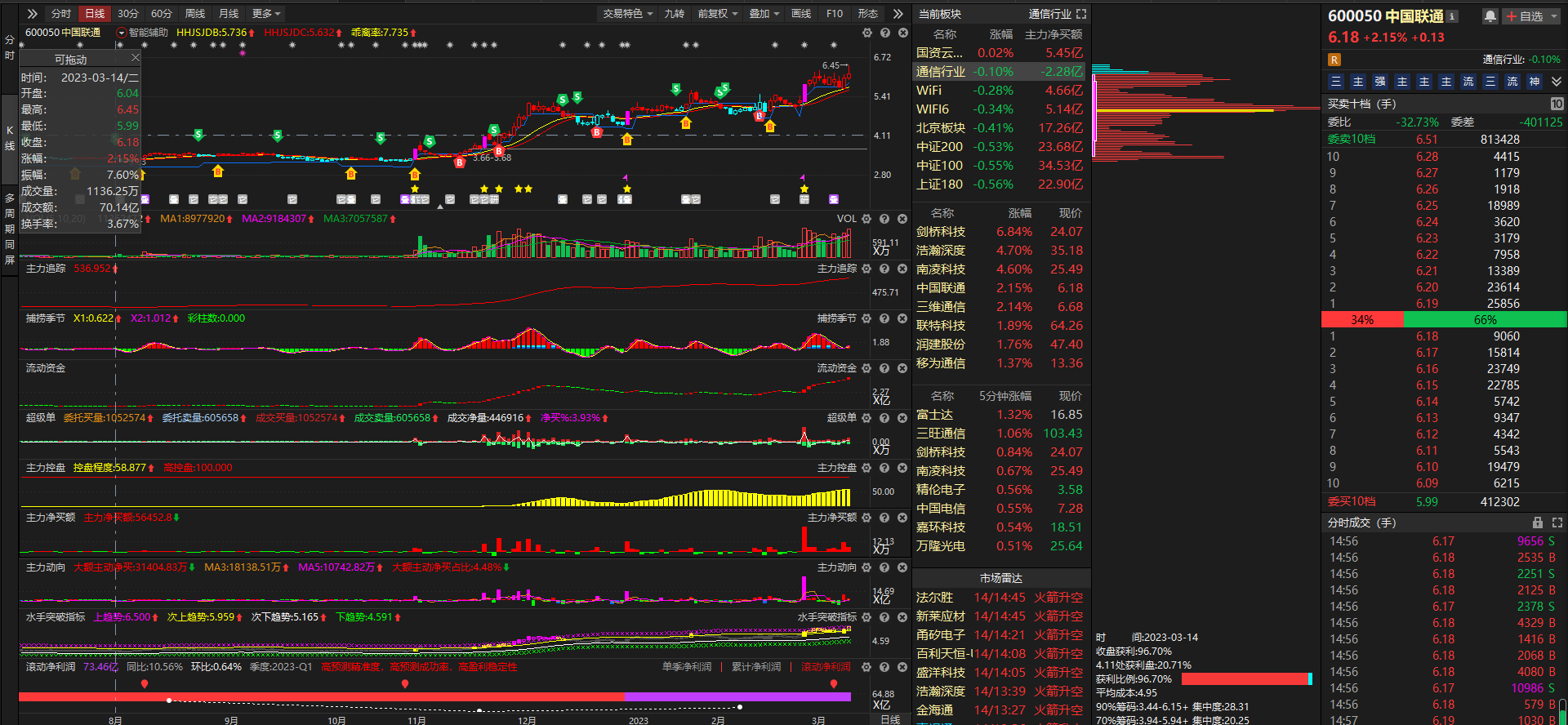Toggle the 形态 pattern overlay
The width and height of the screenshot is (1568, 725).
point(867,14)
